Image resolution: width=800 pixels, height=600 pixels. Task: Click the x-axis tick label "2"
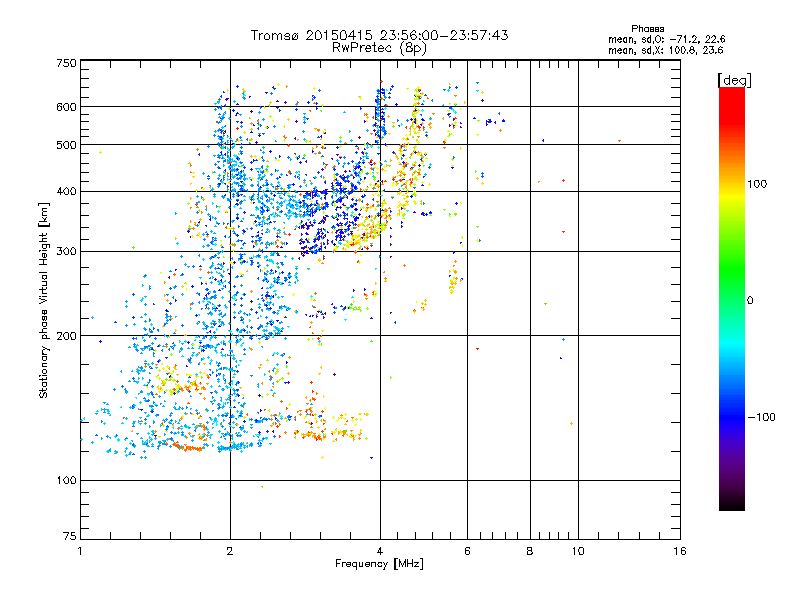pyautogui.click(x=230, y=551)
